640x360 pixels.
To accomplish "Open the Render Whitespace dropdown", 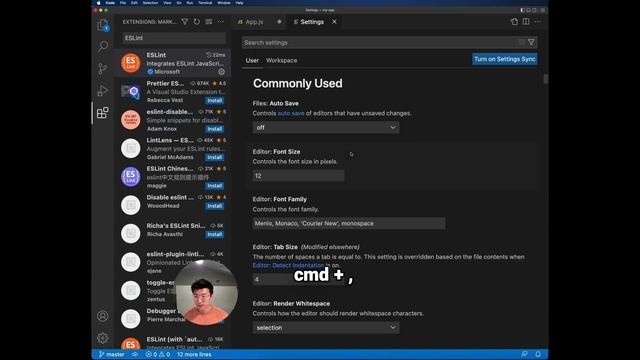I will click(326, 327).
